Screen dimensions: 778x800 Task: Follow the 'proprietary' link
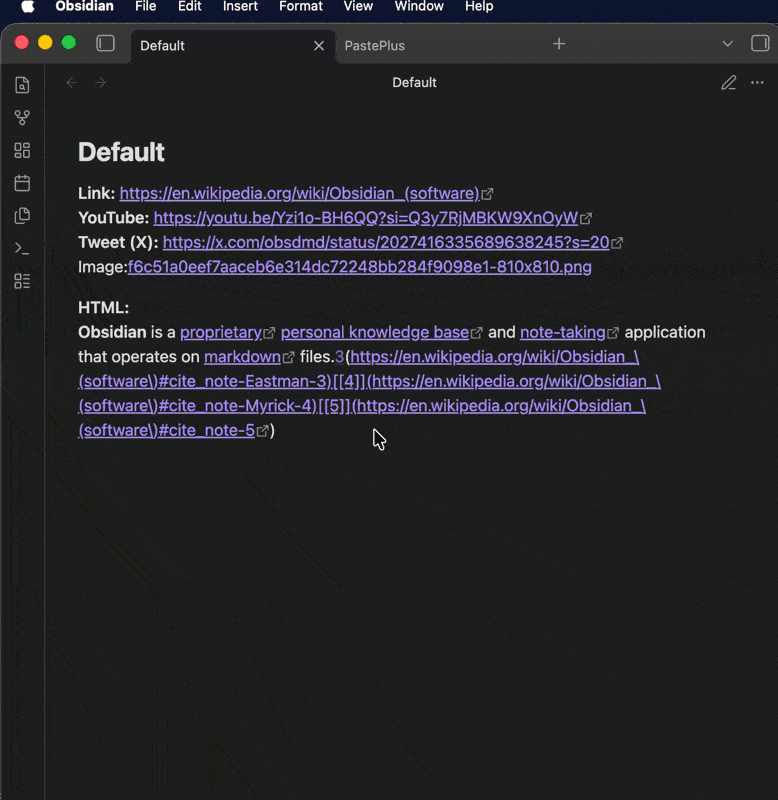coord(221,333)
